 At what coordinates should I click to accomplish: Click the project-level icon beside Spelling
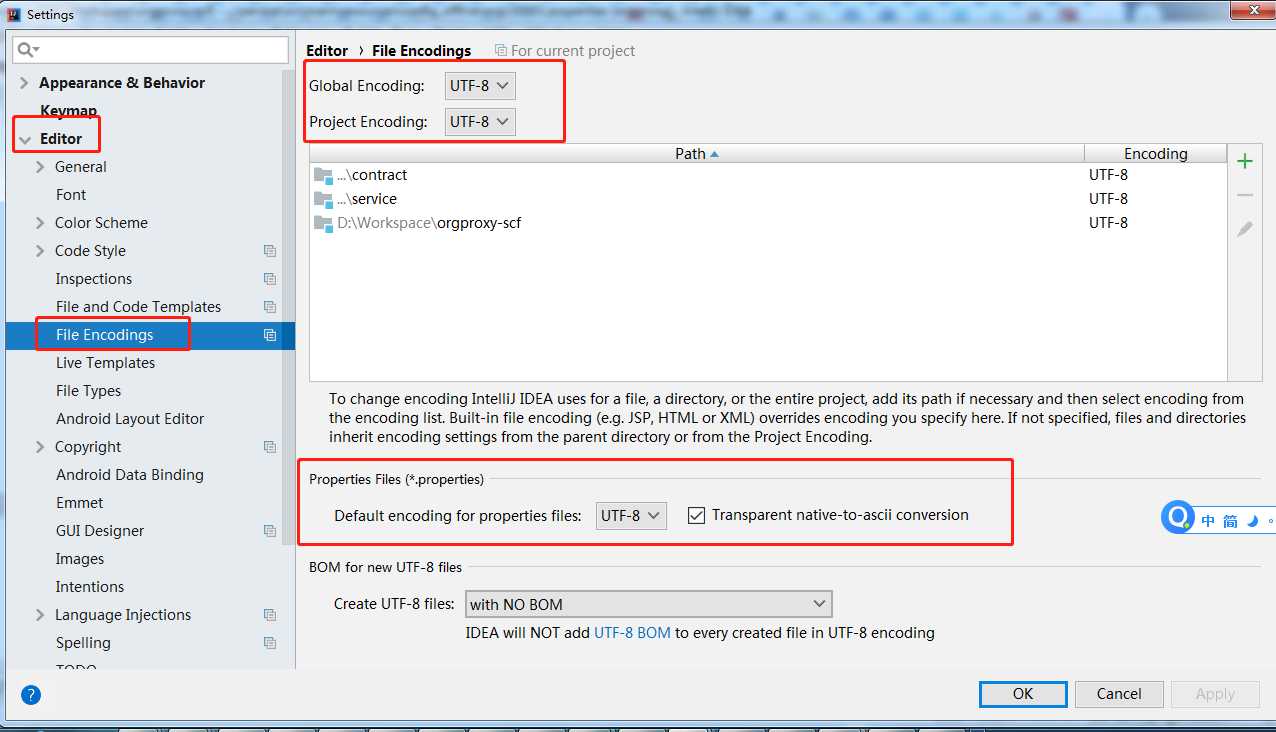pyautogui.click(x=270, y=643)
